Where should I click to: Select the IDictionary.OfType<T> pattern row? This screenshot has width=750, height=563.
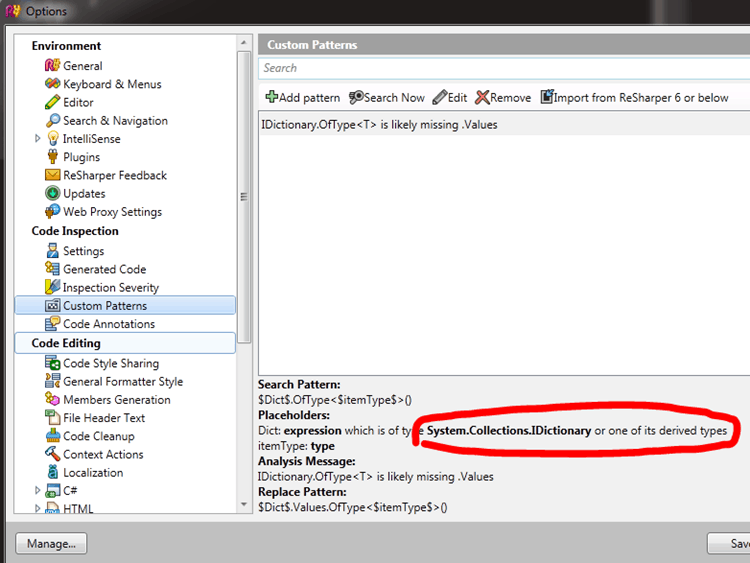pos(379,125)
